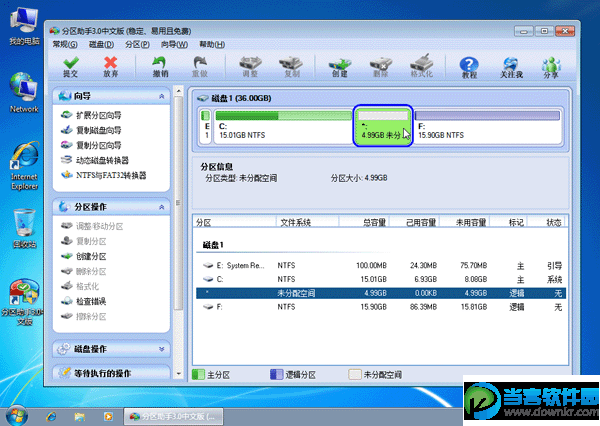Open the 教程 (Tutorial) help icon
Screen dimensions: 600x426
tap(469, 67)
